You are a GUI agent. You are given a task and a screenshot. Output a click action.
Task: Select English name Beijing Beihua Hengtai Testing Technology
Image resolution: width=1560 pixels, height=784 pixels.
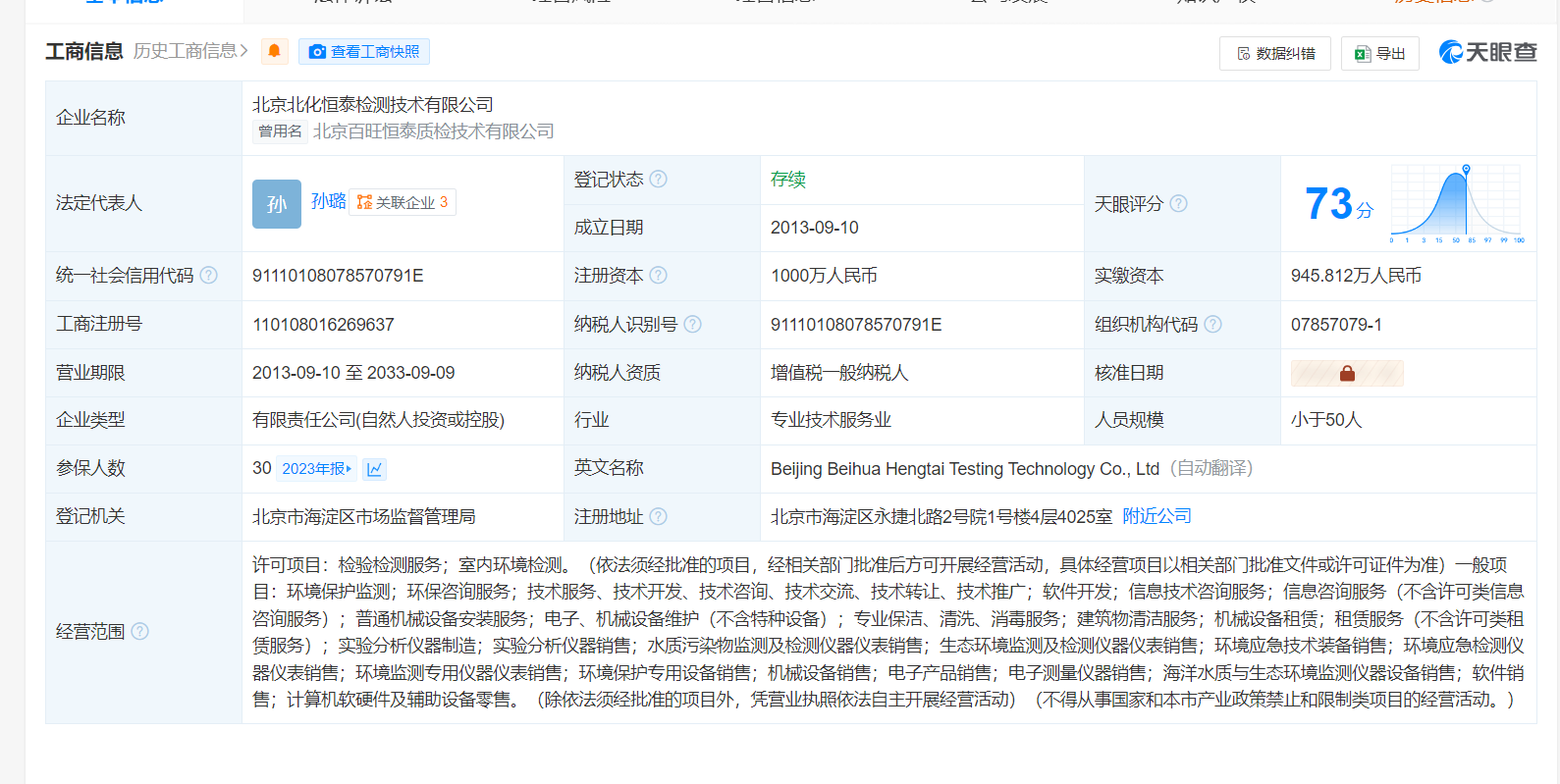965,469
